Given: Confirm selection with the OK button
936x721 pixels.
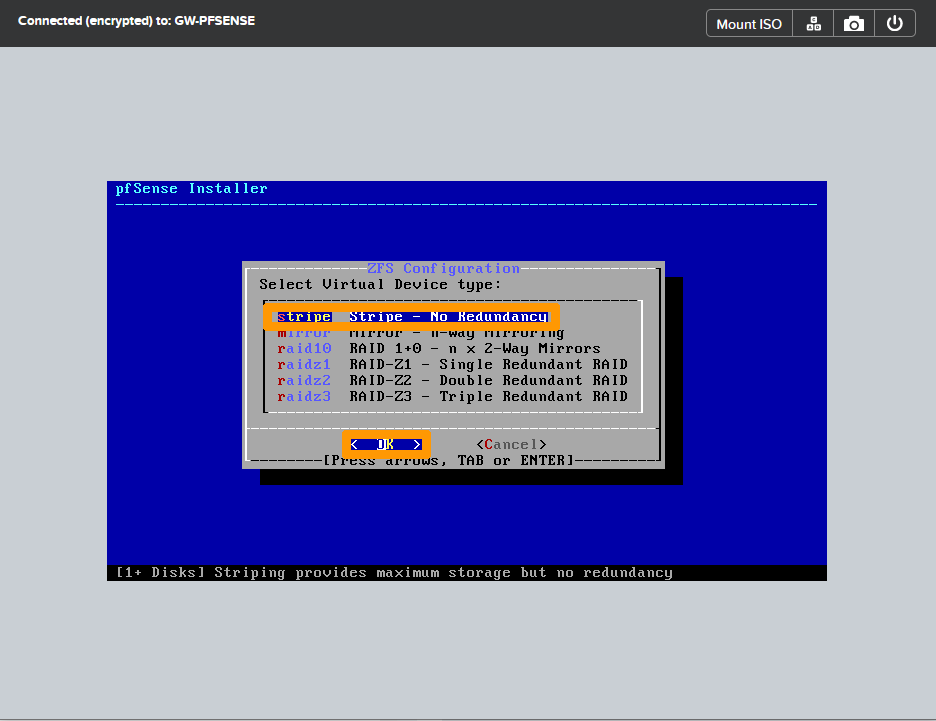Looking at the screenshot, I should [x=385, y=444].
